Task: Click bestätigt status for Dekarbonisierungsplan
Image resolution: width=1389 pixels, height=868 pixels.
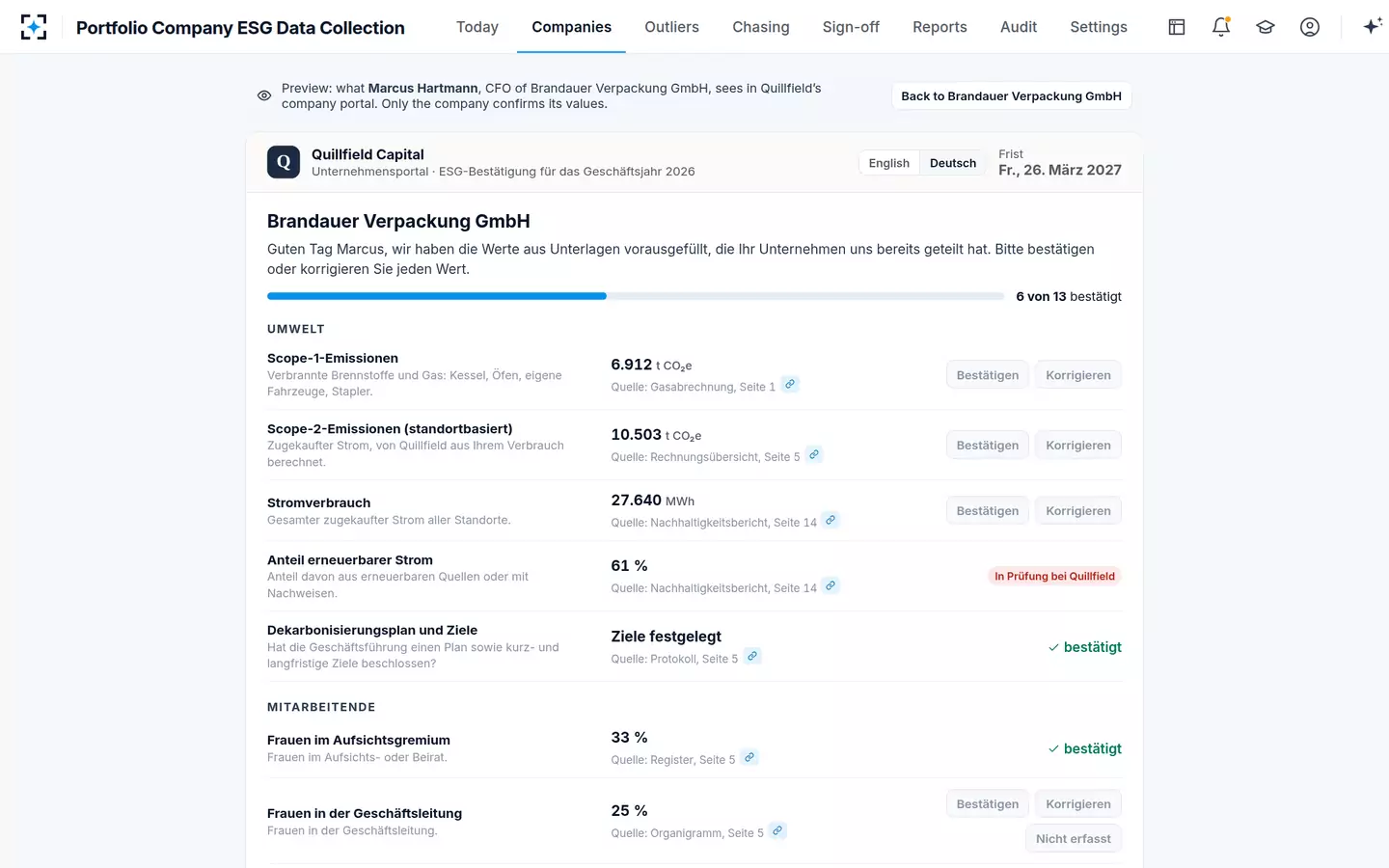Action: [1084, 647]
